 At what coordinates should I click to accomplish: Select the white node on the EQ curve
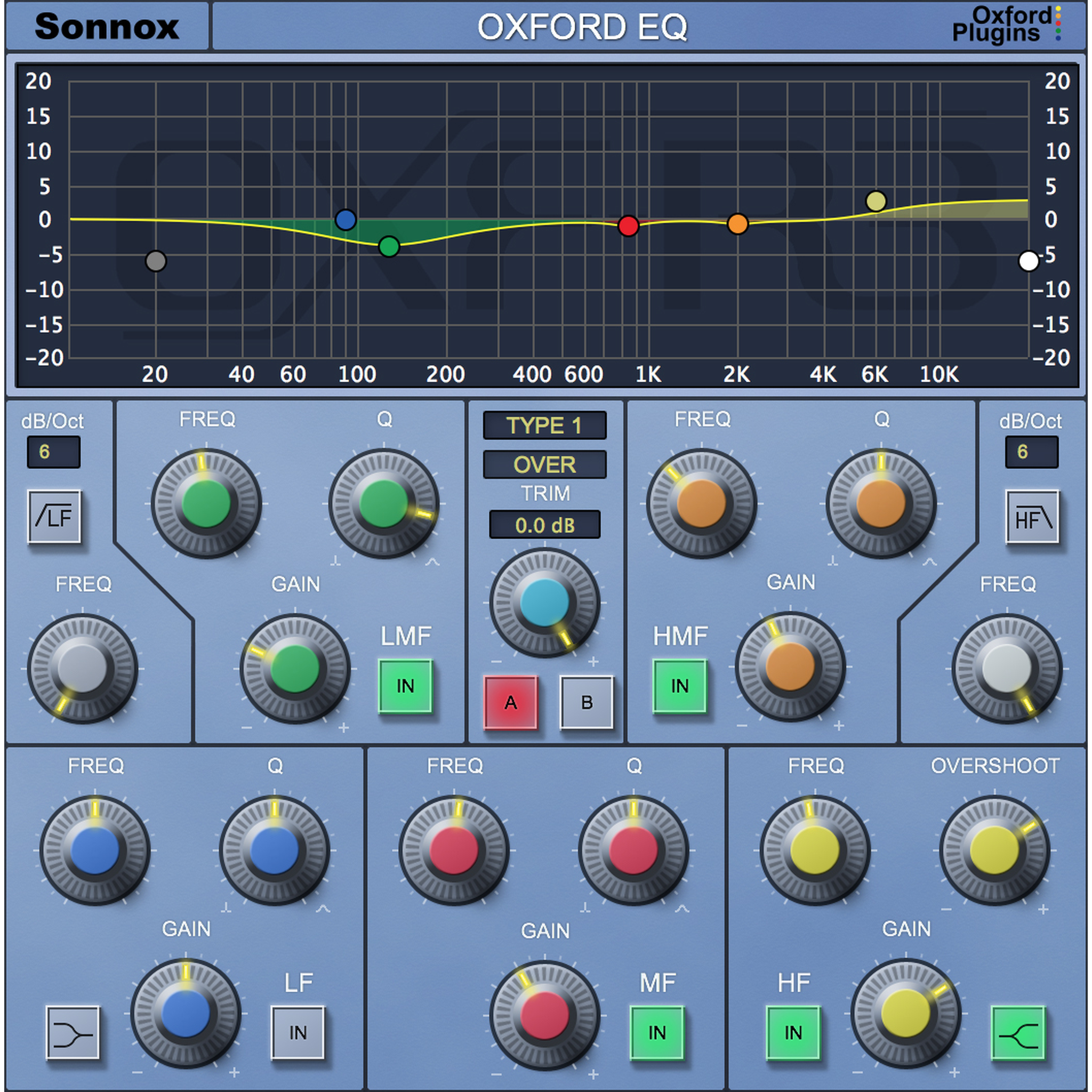(1030, 261)
